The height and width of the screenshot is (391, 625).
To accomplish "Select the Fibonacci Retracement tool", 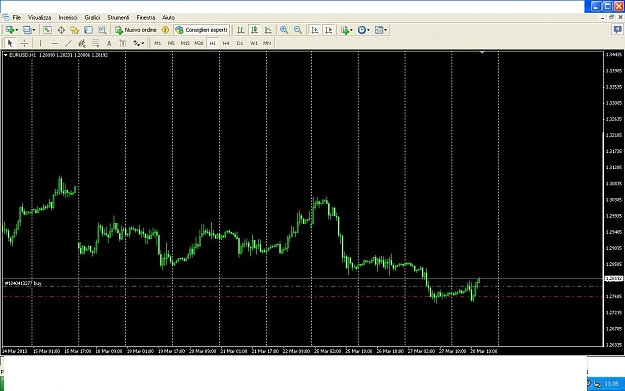I will (x=95, y=43).
